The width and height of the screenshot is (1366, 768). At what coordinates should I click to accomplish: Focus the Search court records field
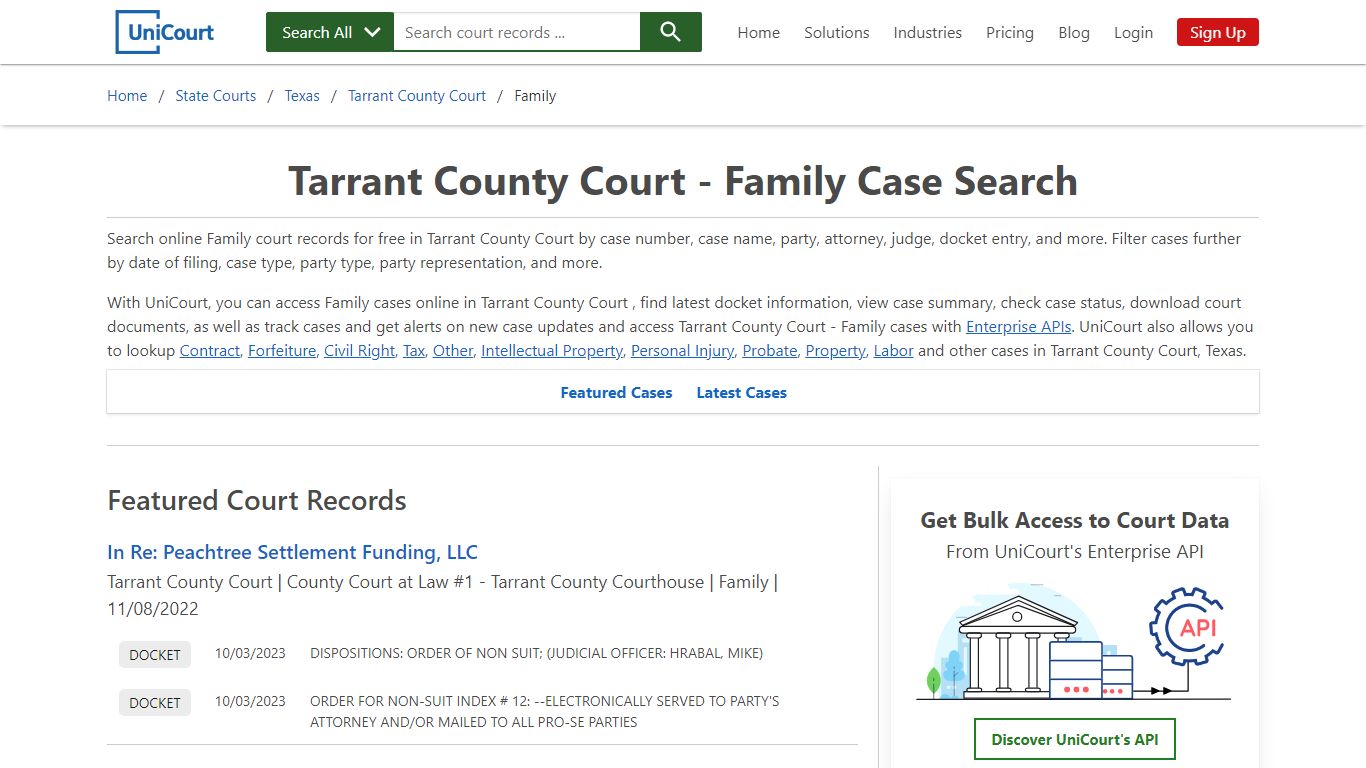pyautogui.click(x=517, y=32)
